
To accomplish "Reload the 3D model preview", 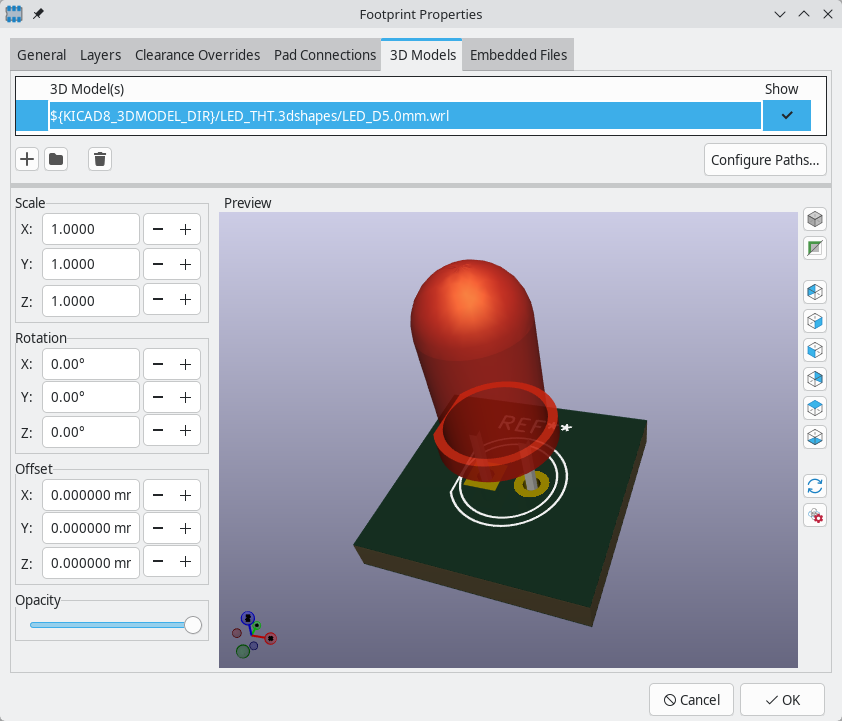I will (x=815, y=486).
